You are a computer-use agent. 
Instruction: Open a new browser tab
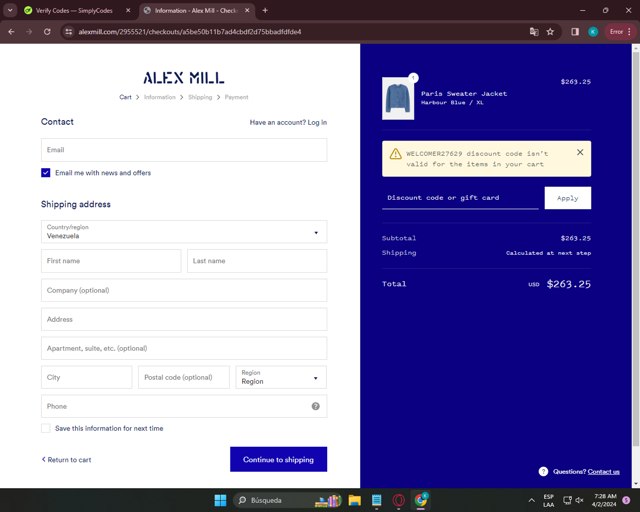265,11
